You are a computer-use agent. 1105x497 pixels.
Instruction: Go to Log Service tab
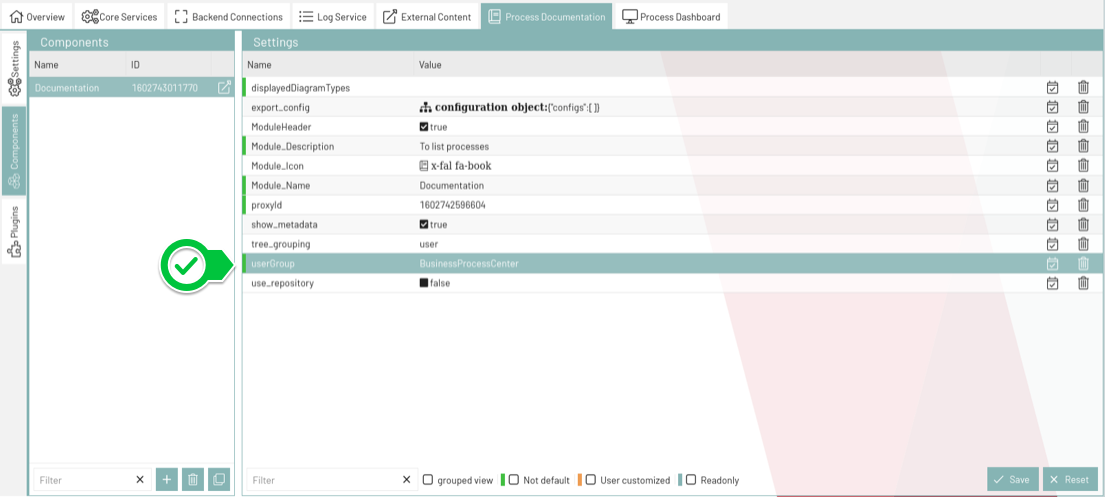[333, 16]
